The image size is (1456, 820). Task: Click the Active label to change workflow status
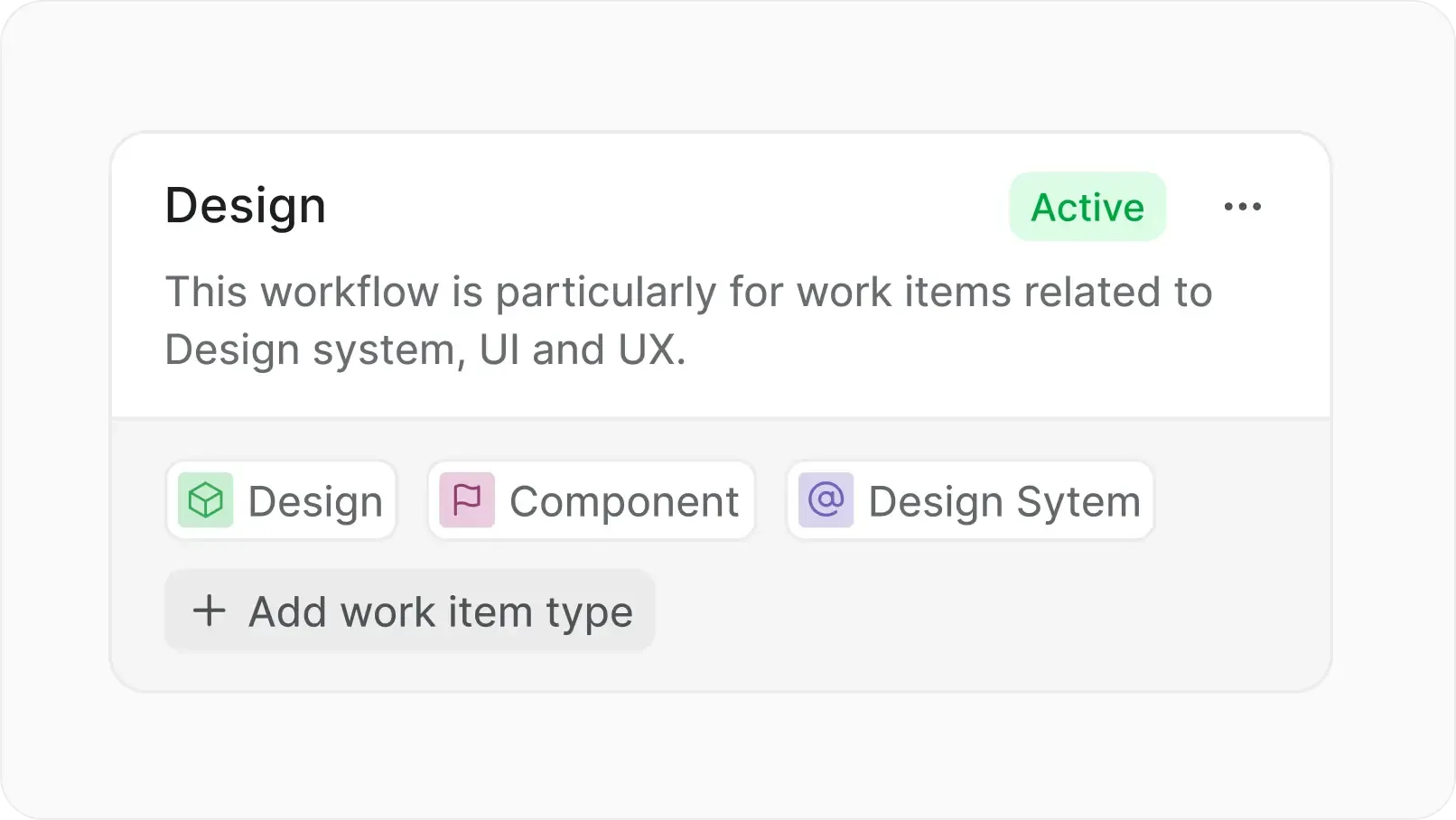click(x=1087, y=206)
